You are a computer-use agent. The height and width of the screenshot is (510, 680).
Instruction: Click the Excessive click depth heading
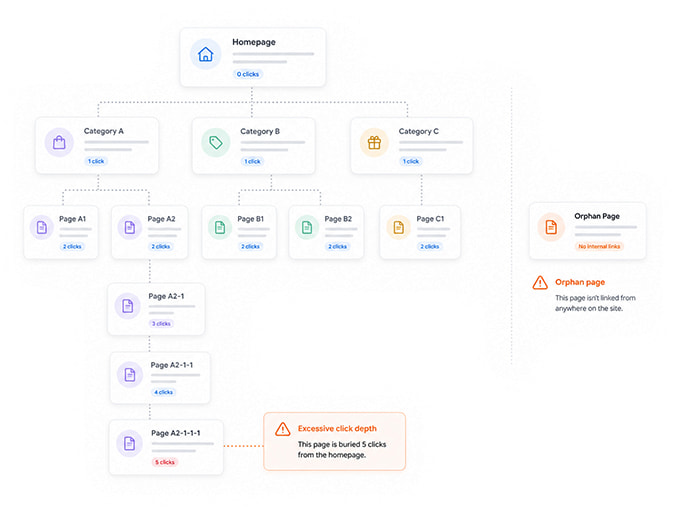[x=337, y=428]
